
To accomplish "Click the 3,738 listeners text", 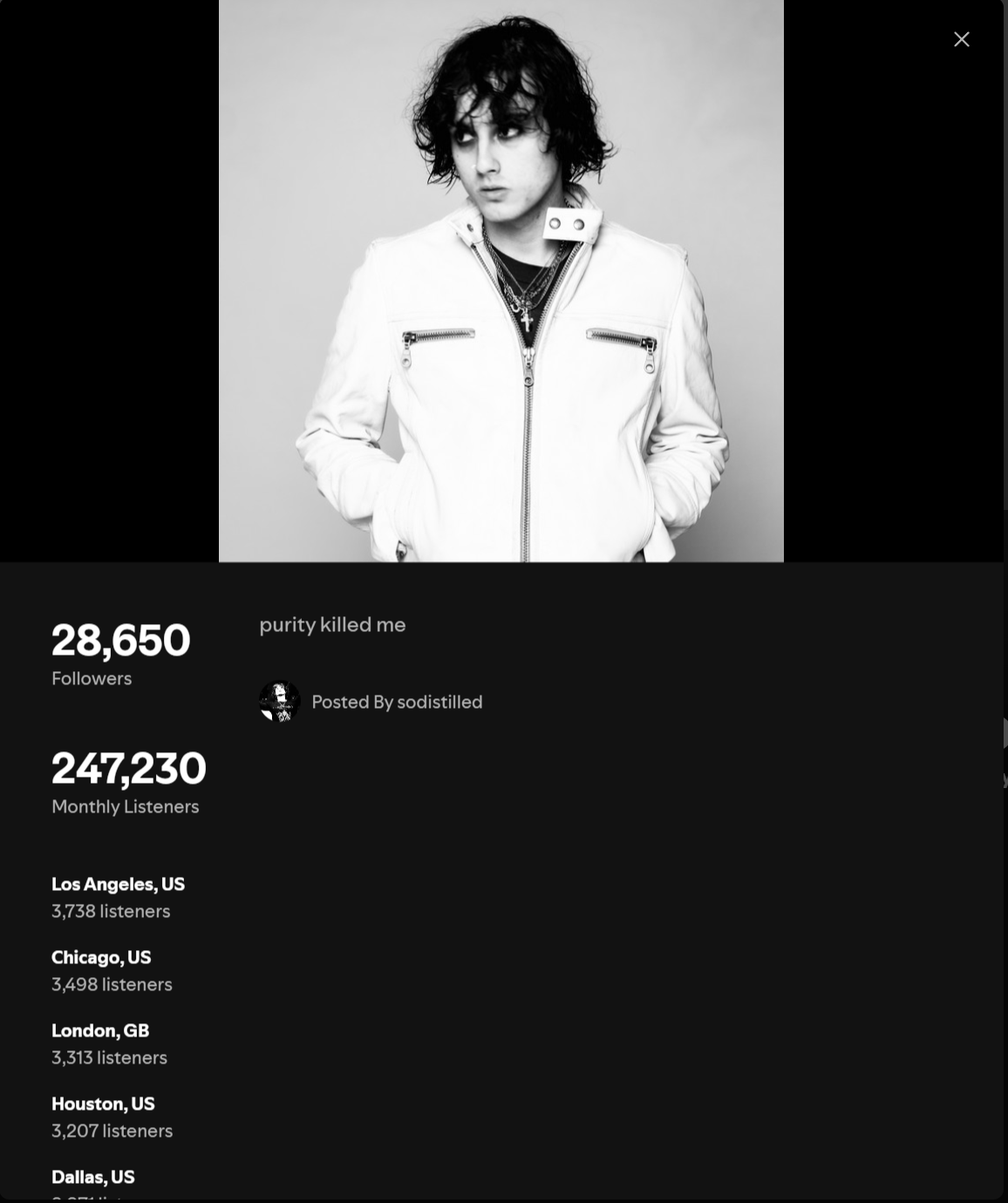I will coord(111,911).
